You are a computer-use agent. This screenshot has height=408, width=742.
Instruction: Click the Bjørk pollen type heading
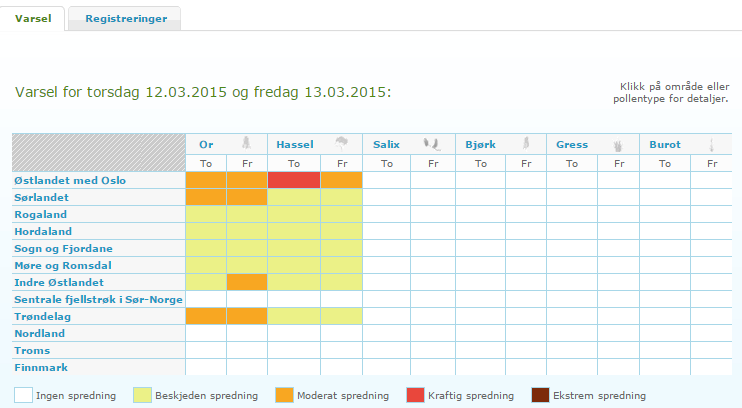480,144
